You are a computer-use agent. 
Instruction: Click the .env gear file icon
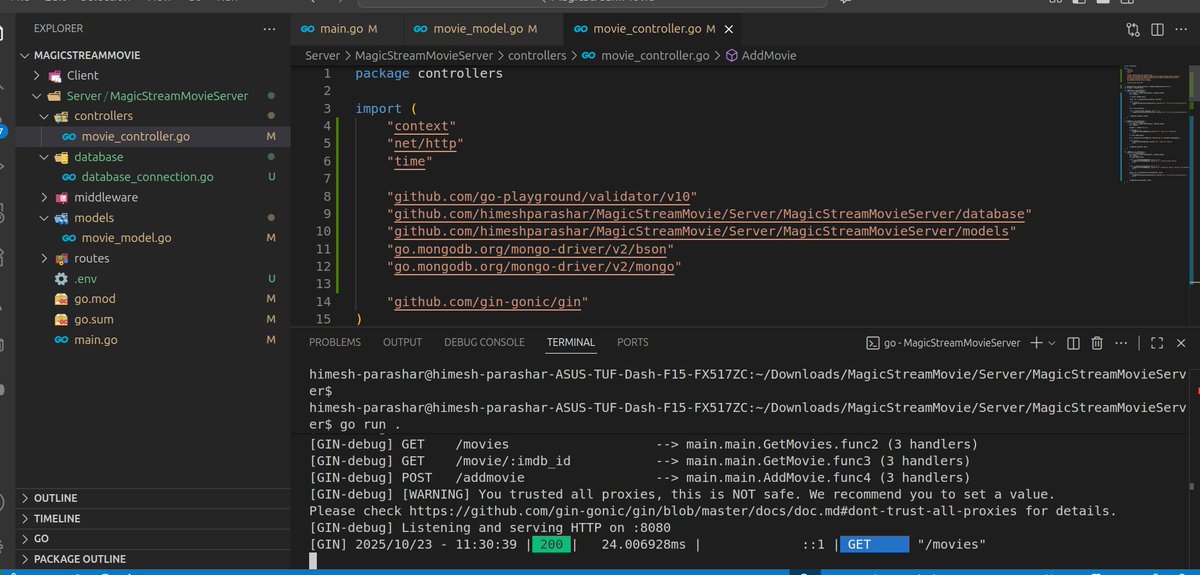[x=61, y=278]
